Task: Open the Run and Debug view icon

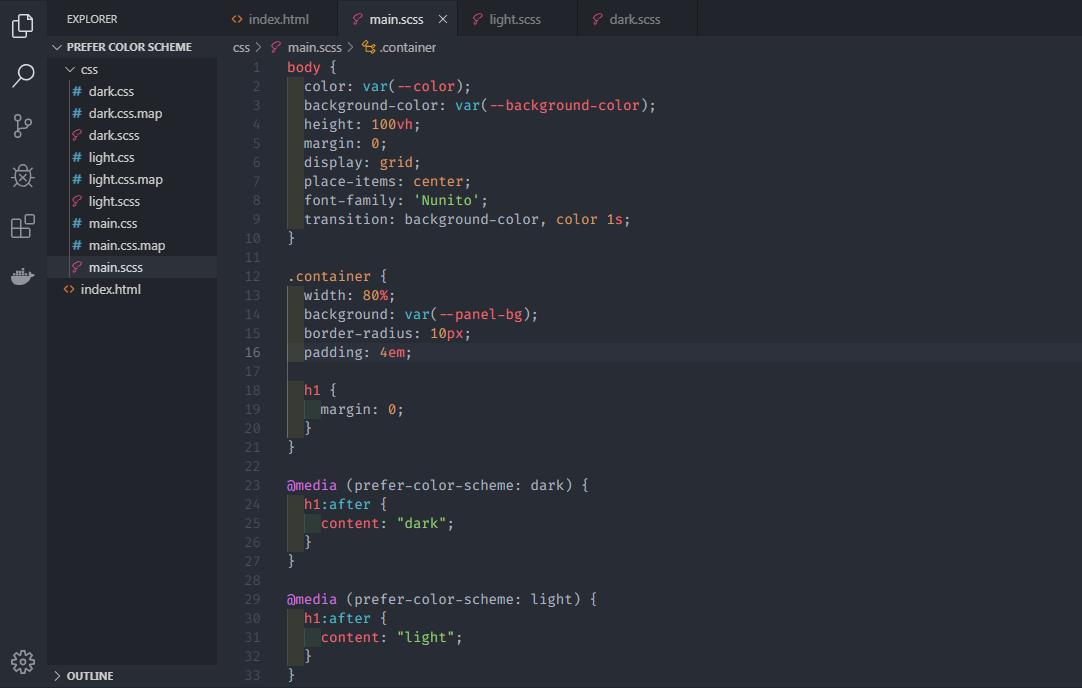Action: point(23,176)
